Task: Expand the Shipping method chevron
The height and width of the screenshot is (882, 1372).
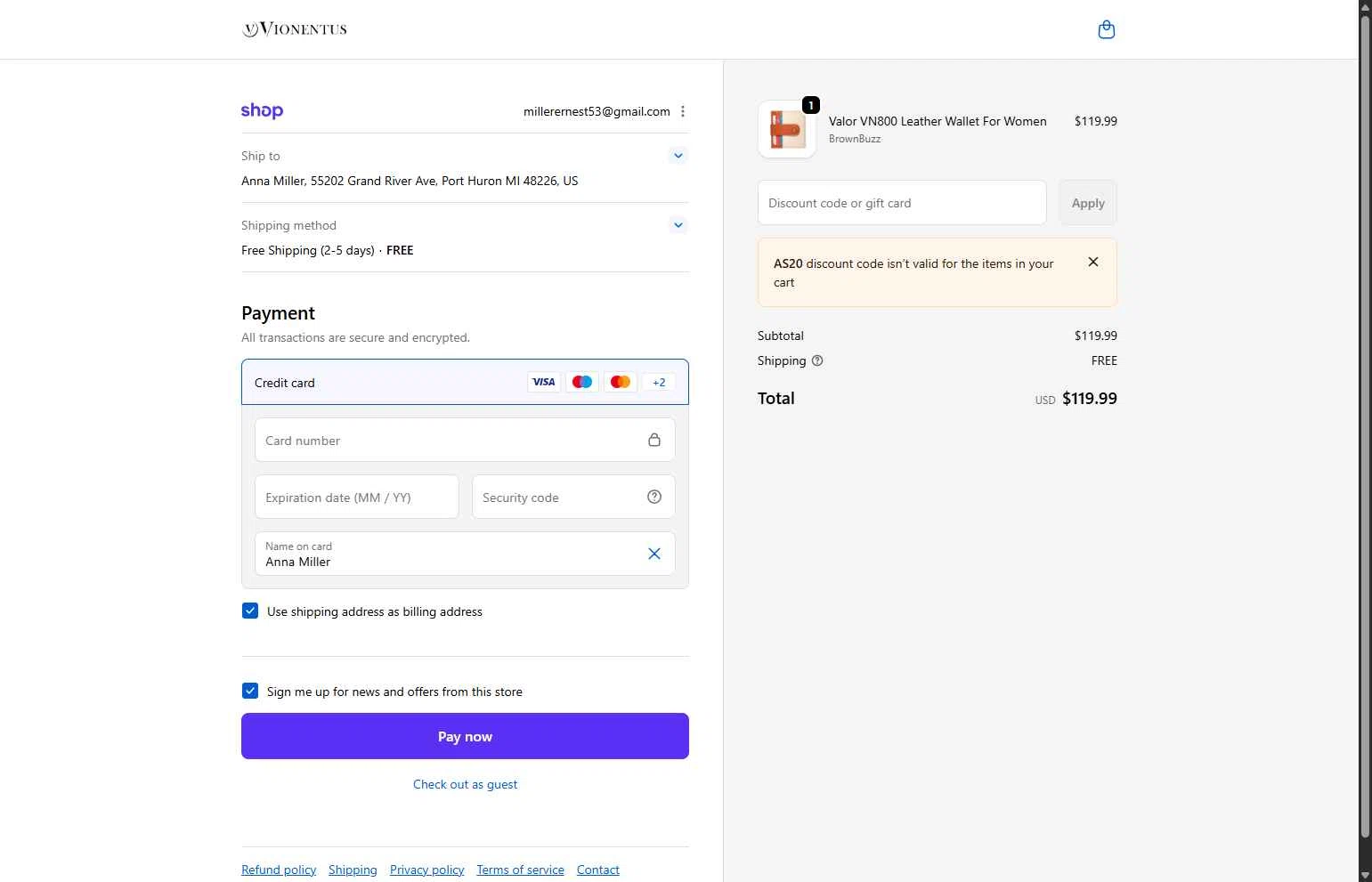Action: pyautogui.click(x=678, y=225)
